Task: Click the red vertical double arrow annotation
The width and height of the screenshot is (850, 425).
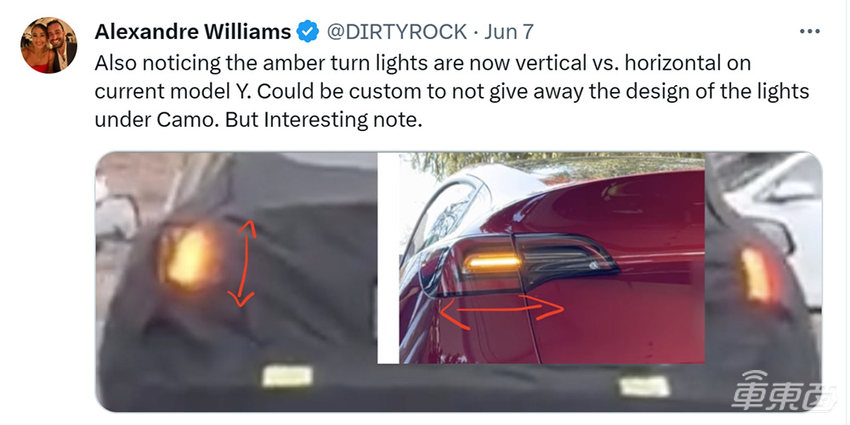Action: click(242, 263)
